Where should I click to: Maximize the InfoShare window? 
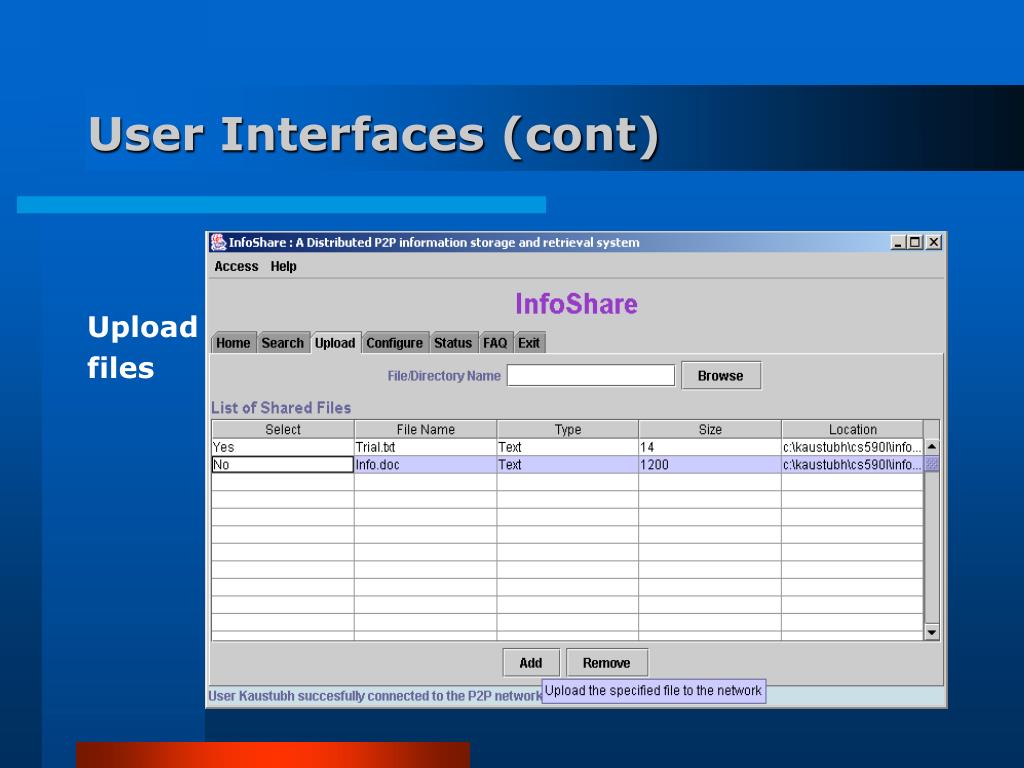[x=915, y=242]
